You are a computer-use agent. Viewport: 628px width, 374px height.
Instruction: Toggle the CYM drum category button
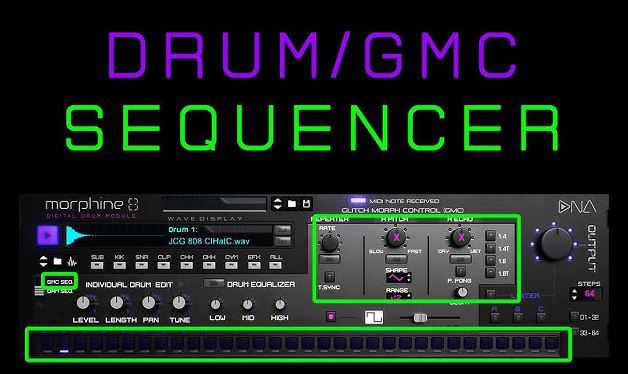coord(231,265)
